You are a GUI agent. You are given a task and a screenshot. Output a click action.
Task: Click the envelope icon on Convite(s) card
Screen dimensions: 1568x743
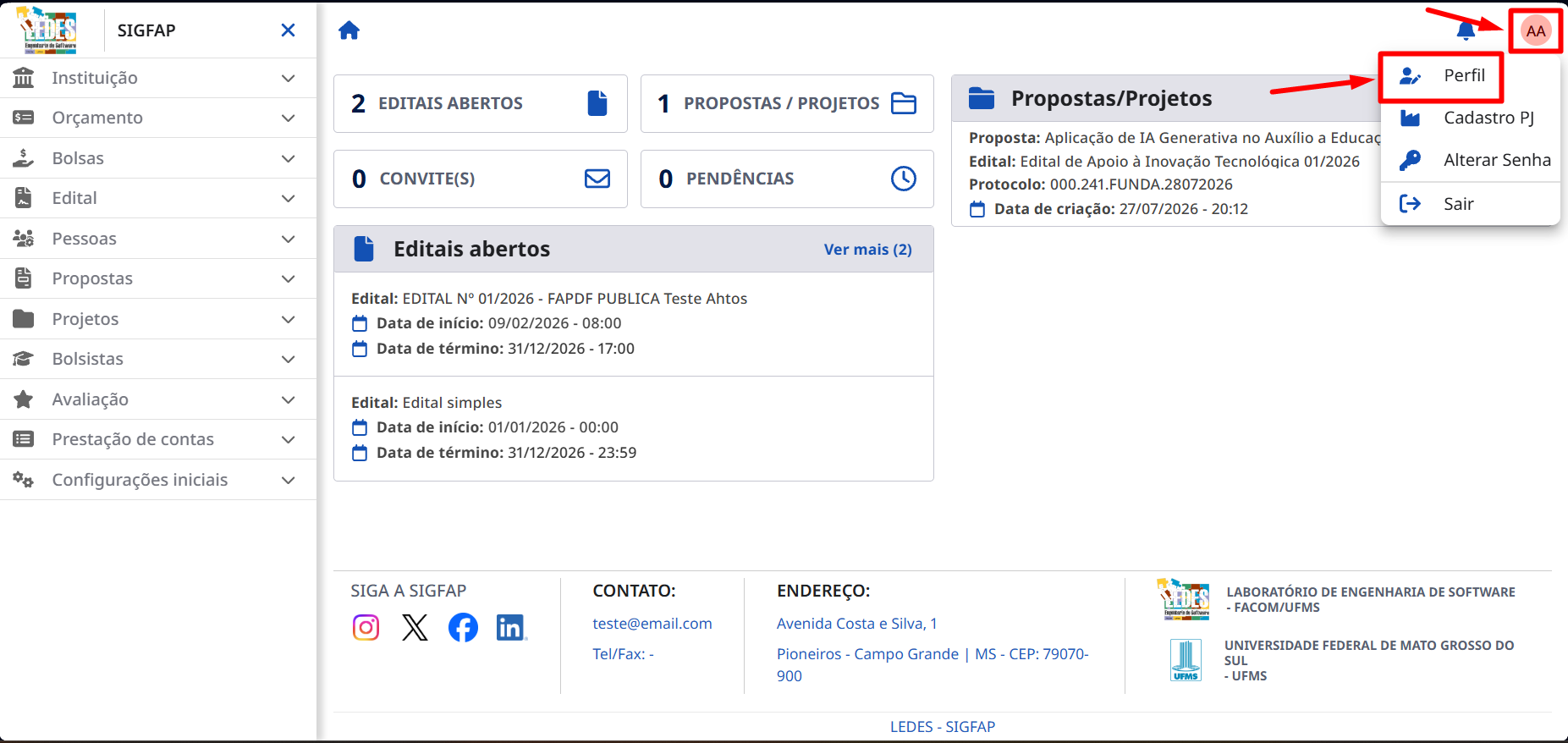597,179
